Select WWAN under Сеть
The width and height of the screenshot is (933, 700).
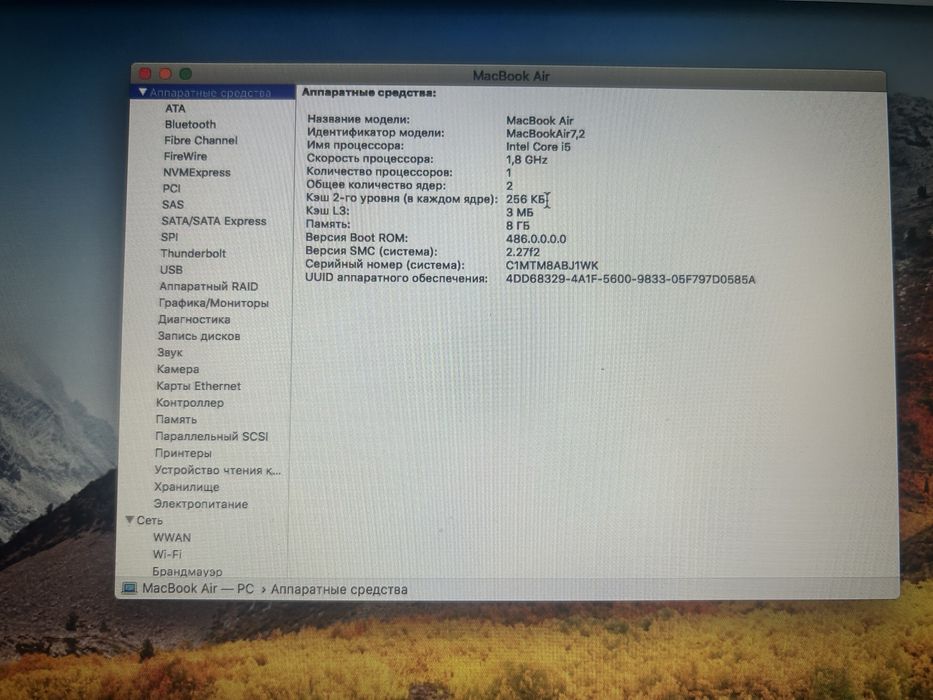[172, 538]
